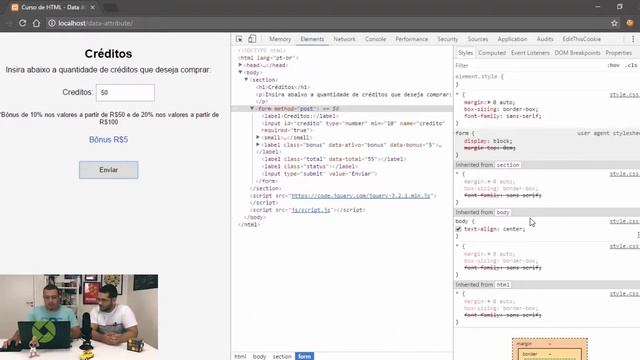Switch to the Application panel
The width and height of the screenshot is (640, 360).
(512, 39)
